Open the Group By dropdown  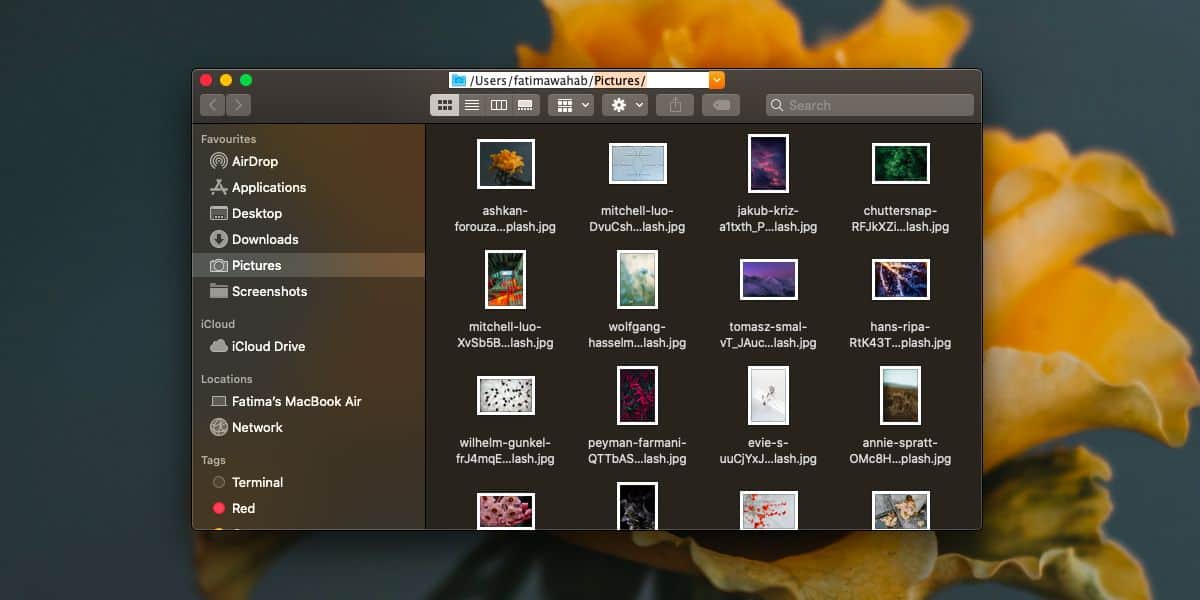(x=571, y=104)
